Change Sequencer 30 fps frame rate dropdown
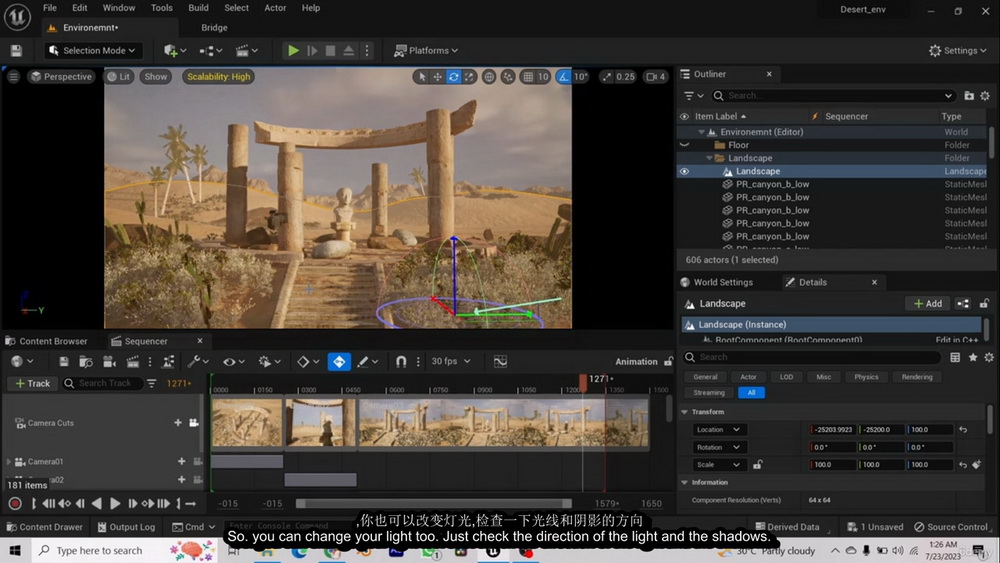 point(451,362)
